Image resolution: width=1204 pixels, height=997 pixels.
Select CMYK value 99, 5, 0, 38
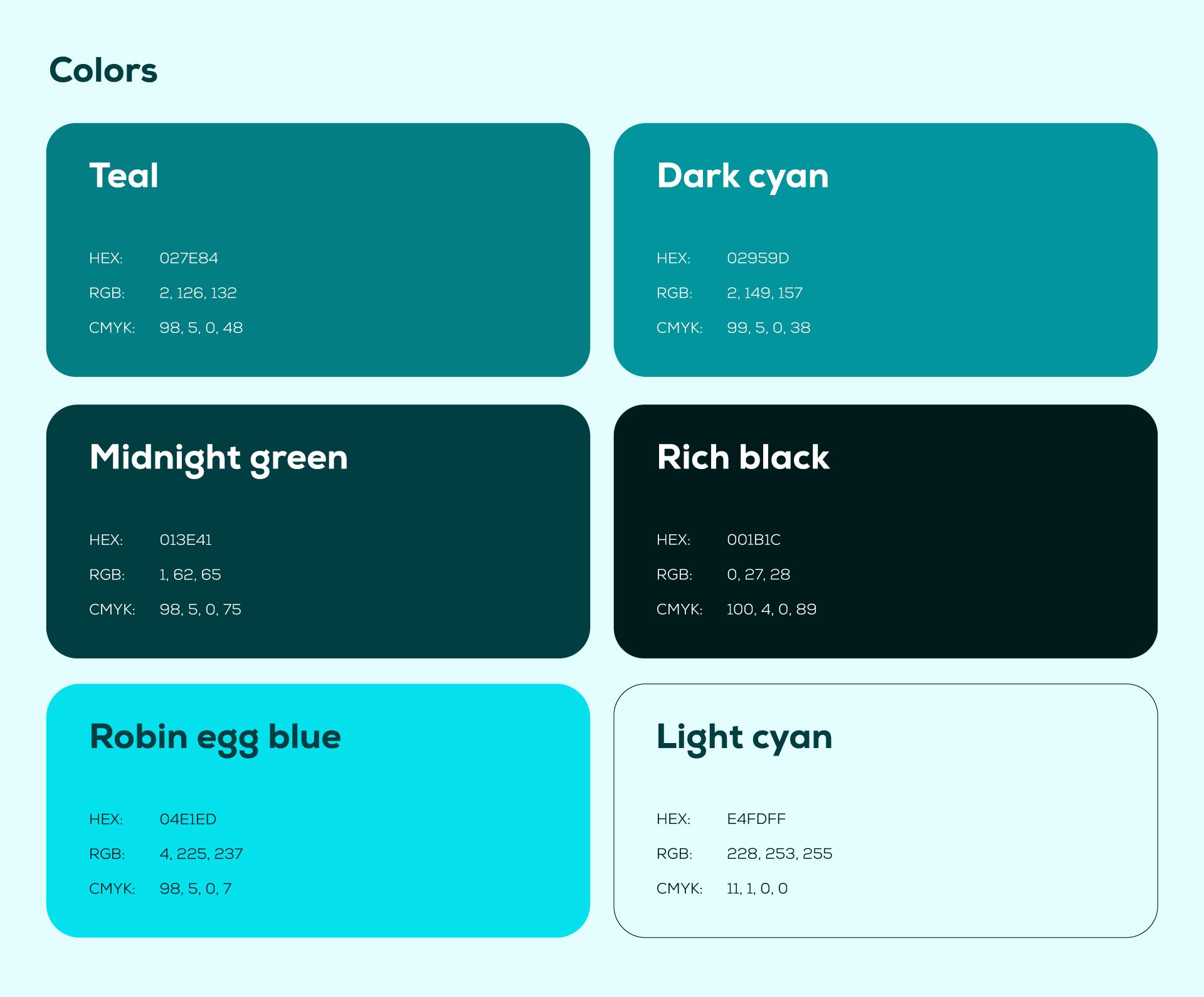769,328
